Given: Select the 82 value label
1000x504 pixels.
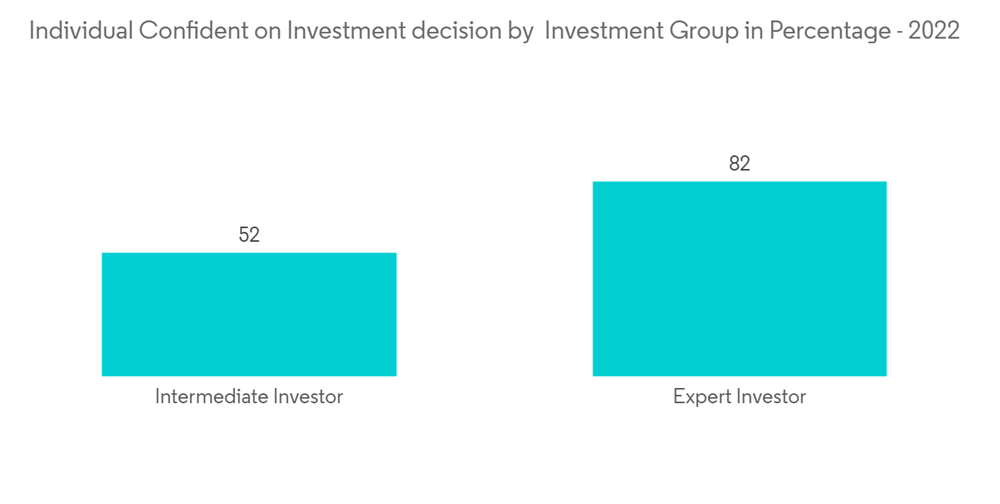Looking at the screenshot, I should click(739, 164).
